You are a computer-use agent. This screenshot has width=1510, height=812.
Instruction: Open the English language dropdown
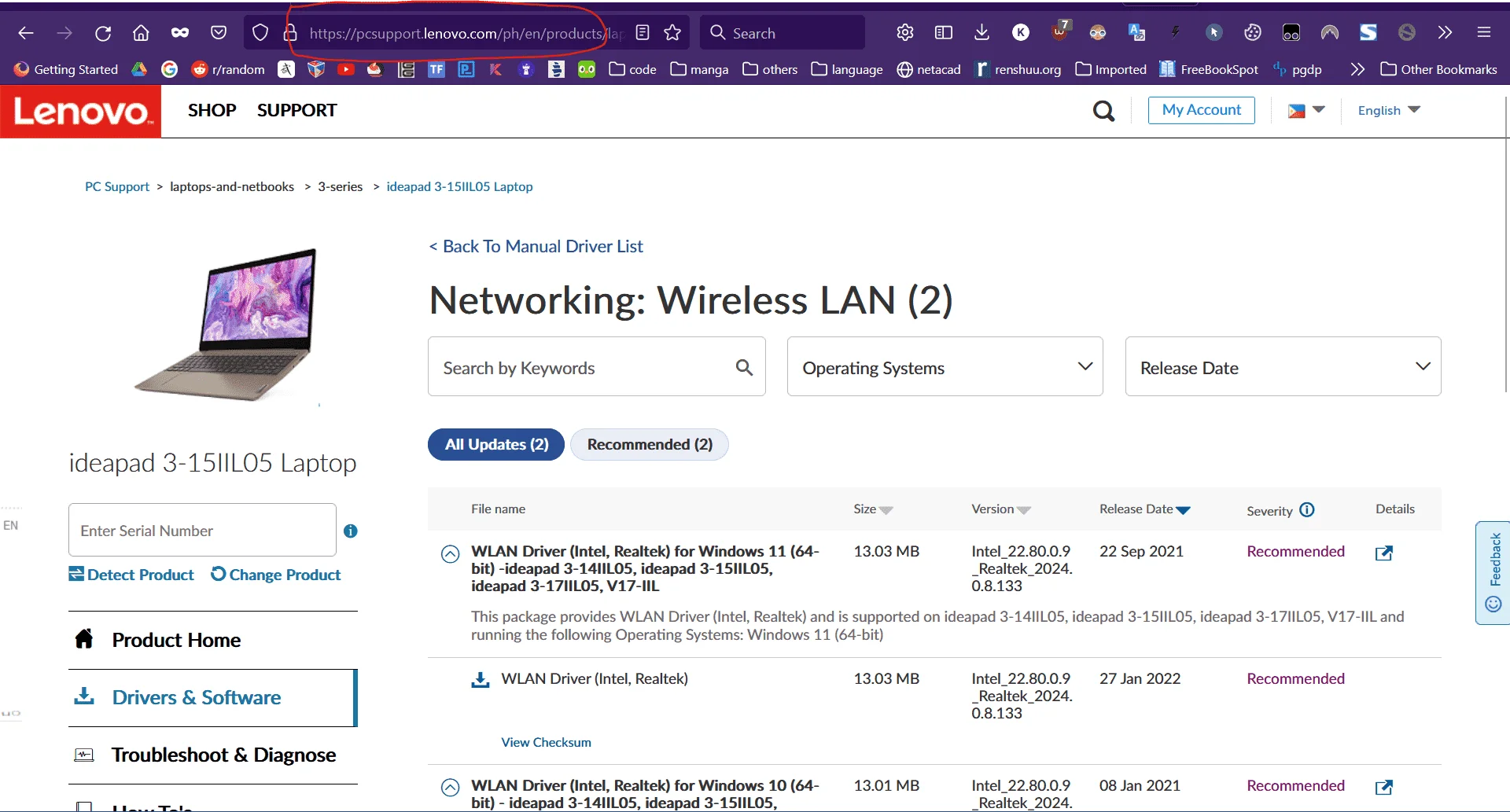click(x=1389, y=110)
